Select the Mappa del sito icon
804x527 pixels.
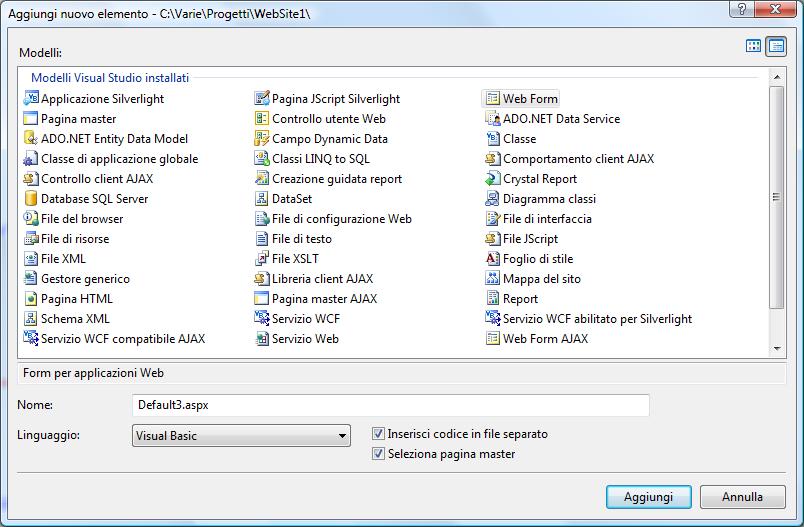click(493, 278)
